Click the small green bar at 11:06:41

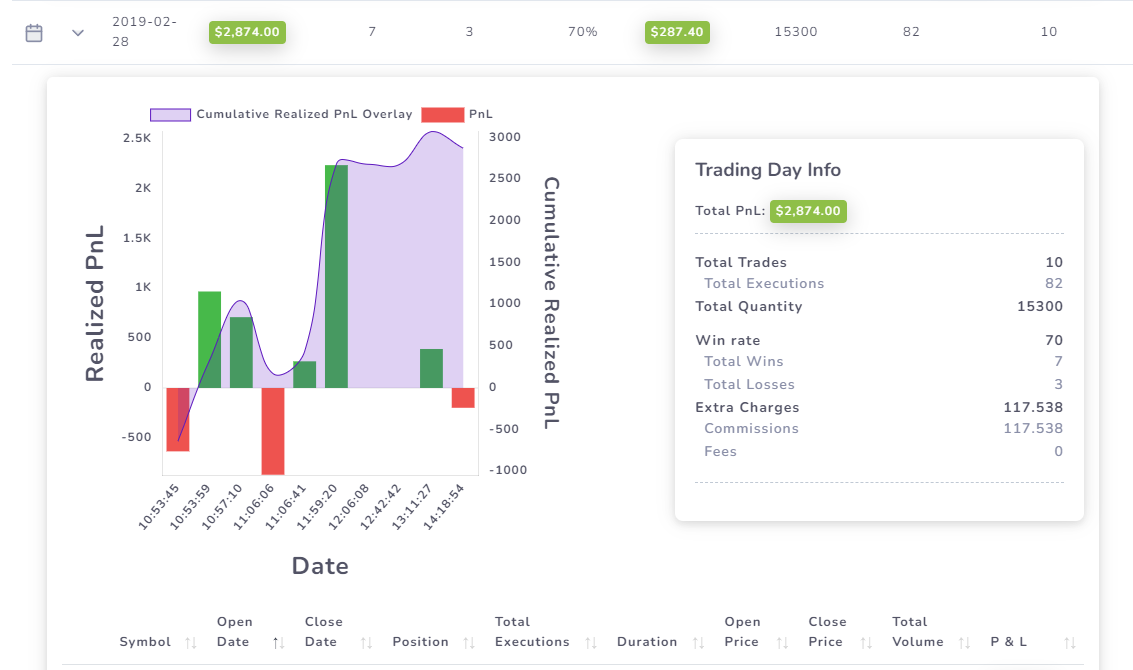tap(305, 374)
